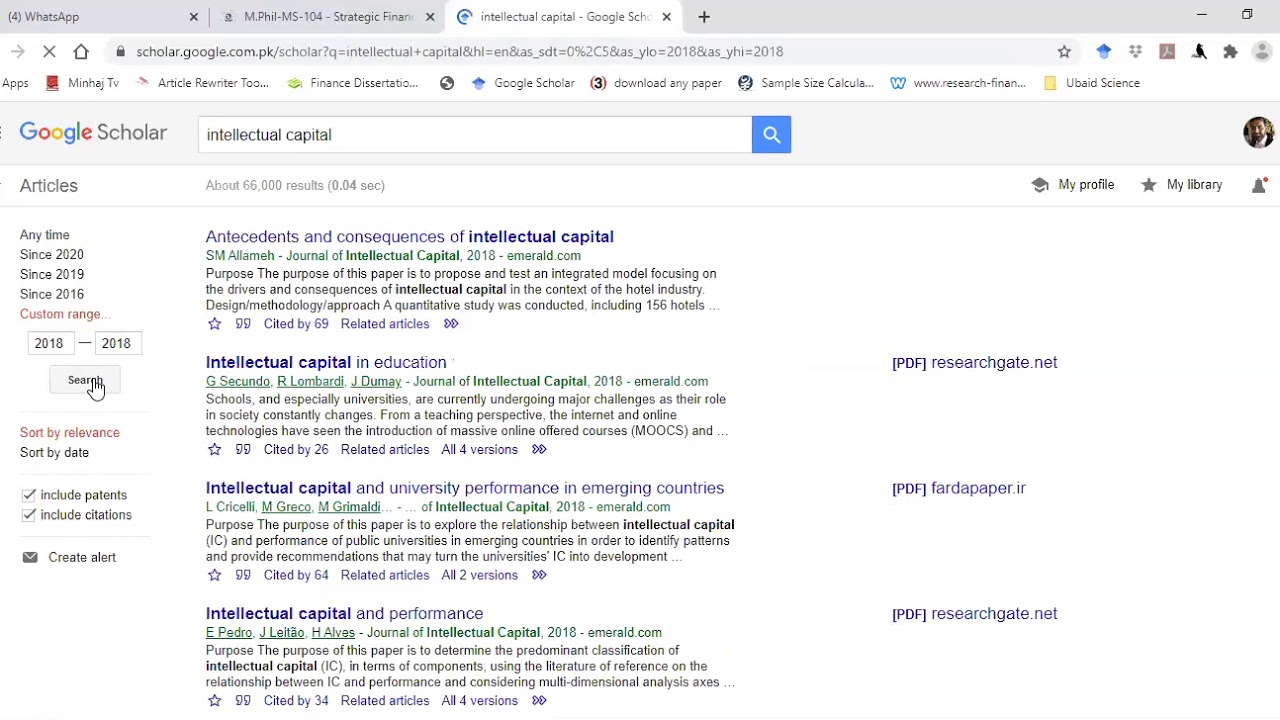Cite the 'university performance in emerging countries' result

click(243, 575)
